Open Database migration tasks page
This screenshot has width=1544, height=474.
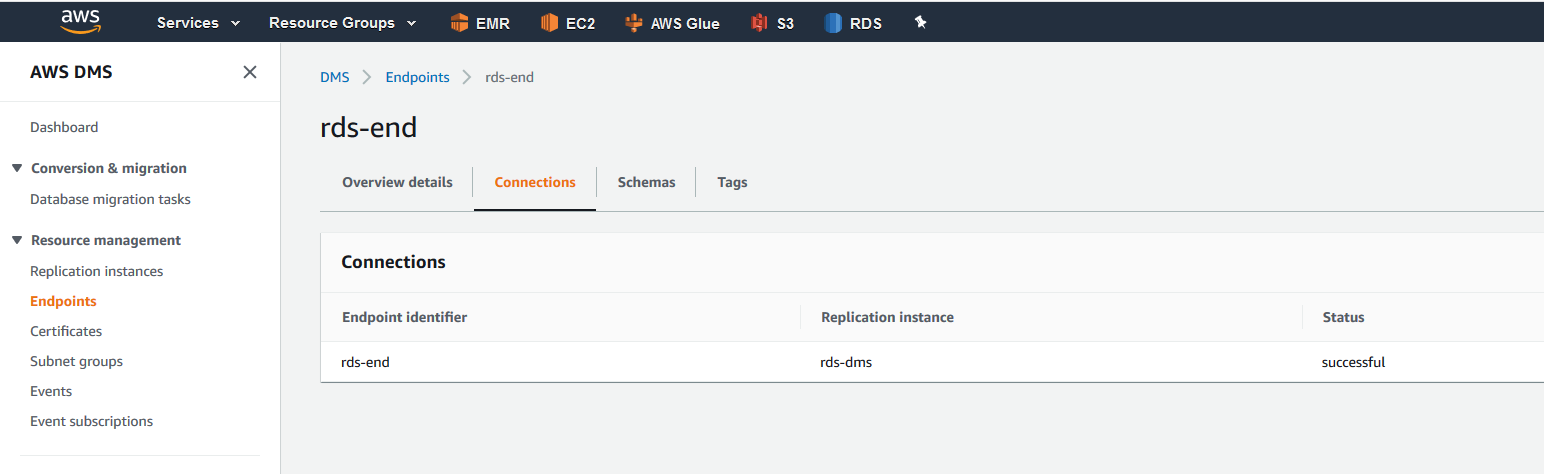pyautogui.click(x=110, y=199)
